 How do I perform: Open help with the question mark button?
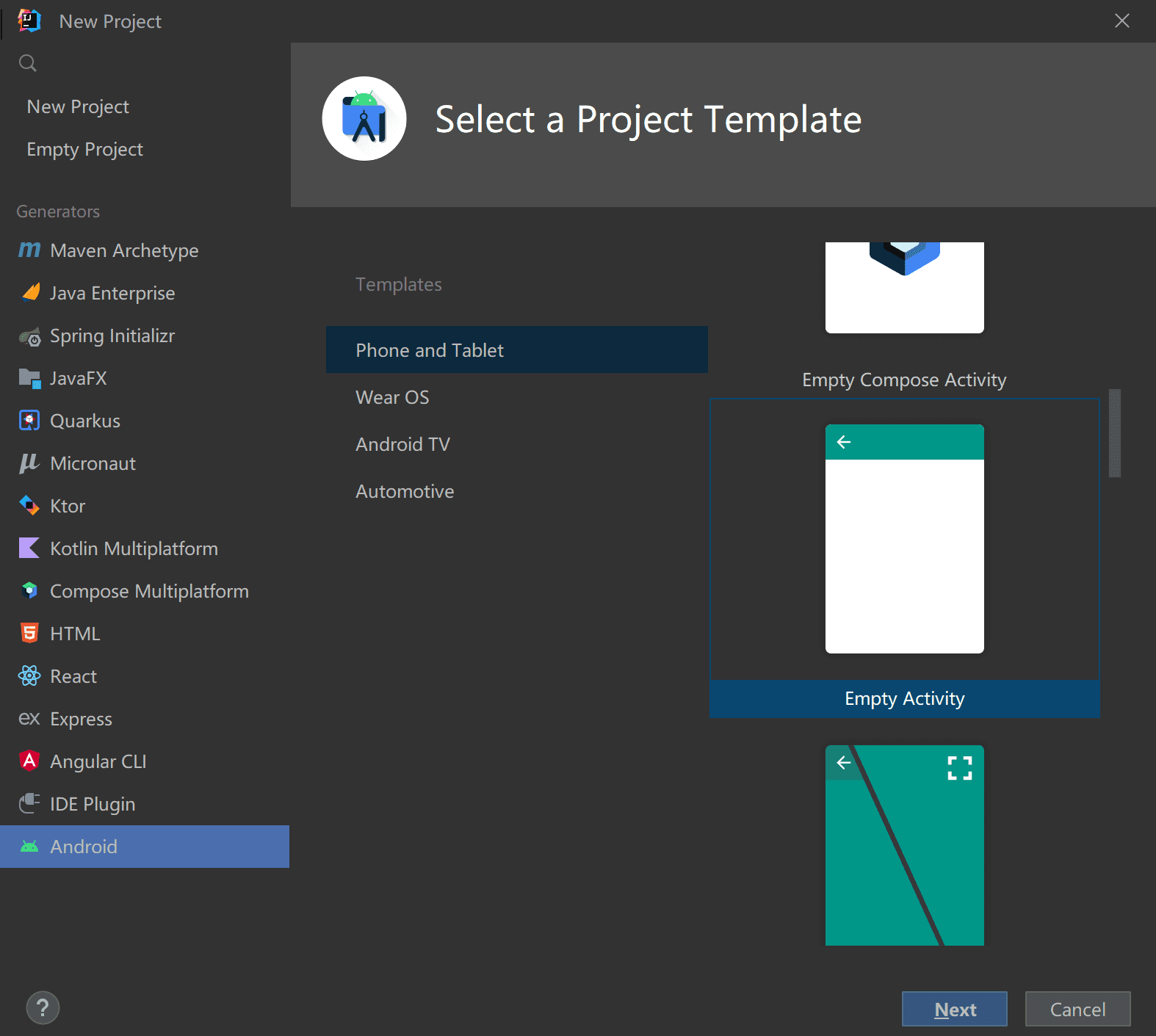click(x=43, y=1008)
